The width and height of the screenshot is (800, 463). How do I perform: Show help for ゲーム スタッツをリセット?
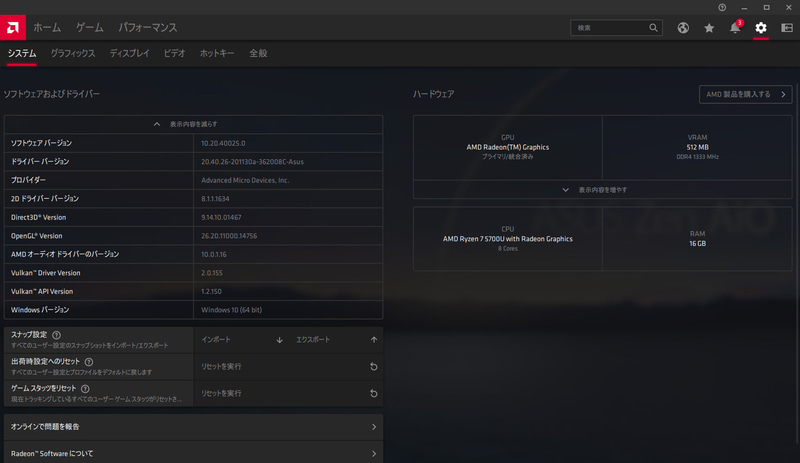click(x=85, y=388)
